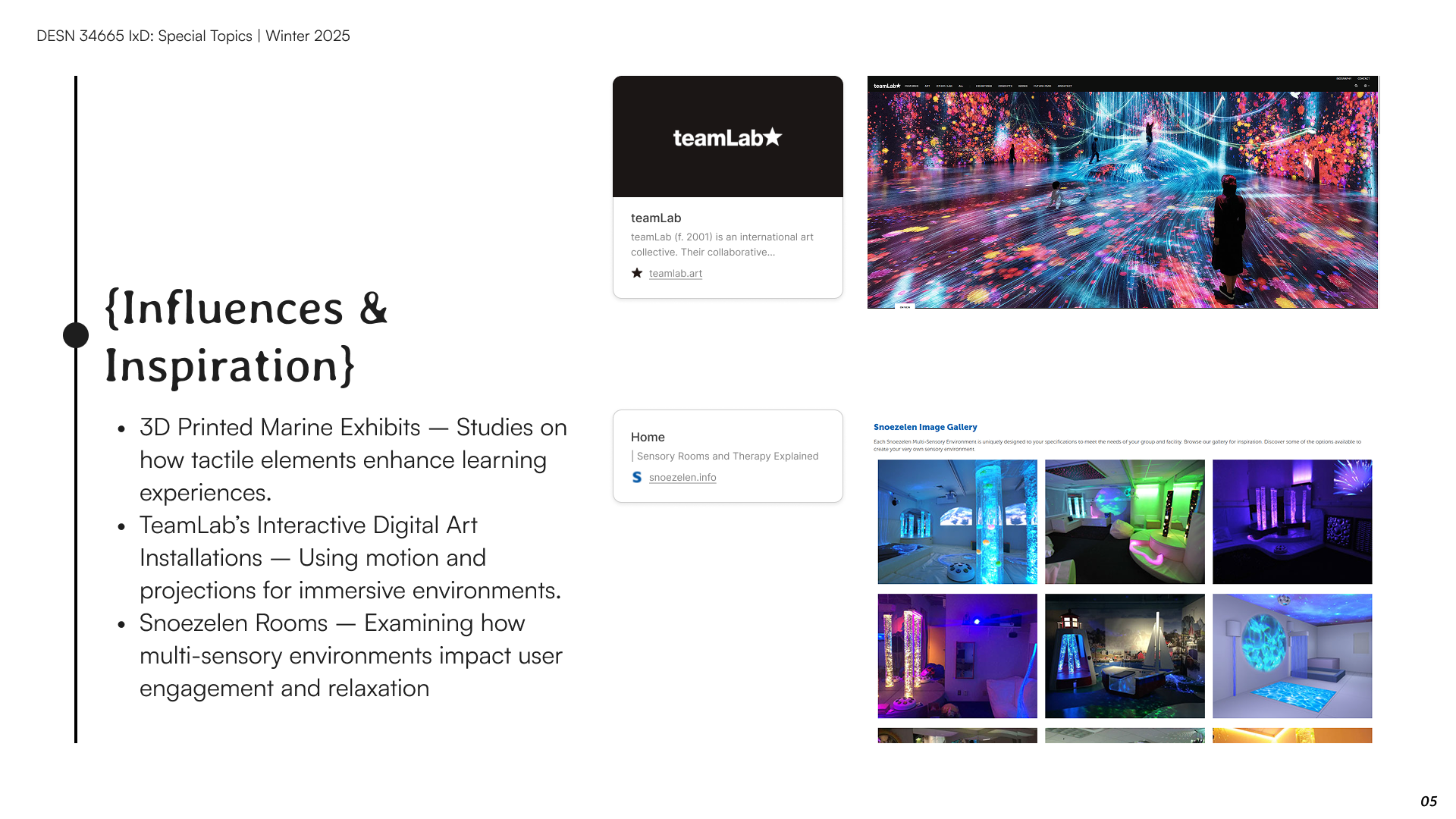Select the bubble tube sensory room thumbnail
Viewport: 1456px width, 819px height.
pyautogui.click(x=957, y=522)
